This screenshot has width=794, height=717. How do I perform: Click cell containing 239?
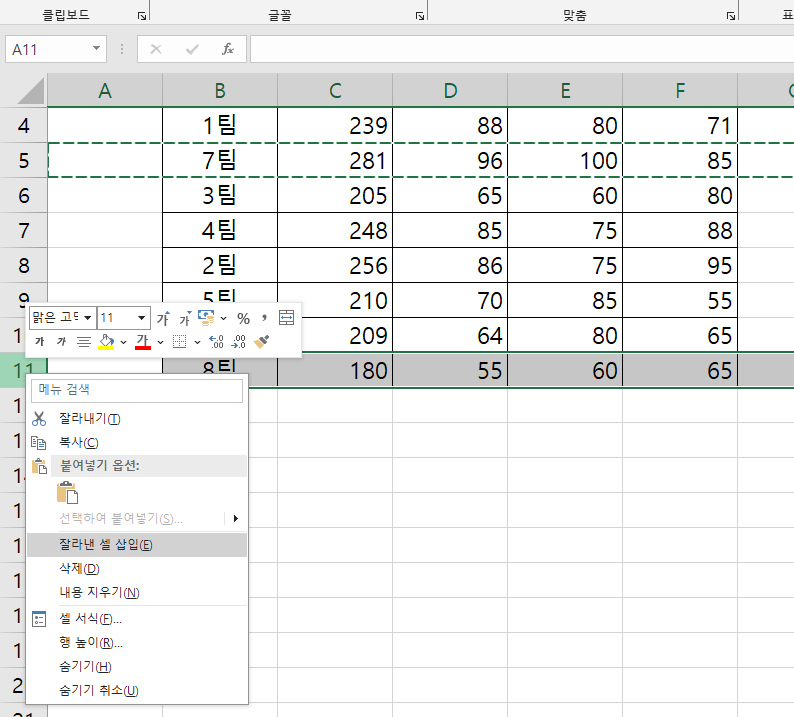click(335, 126)
